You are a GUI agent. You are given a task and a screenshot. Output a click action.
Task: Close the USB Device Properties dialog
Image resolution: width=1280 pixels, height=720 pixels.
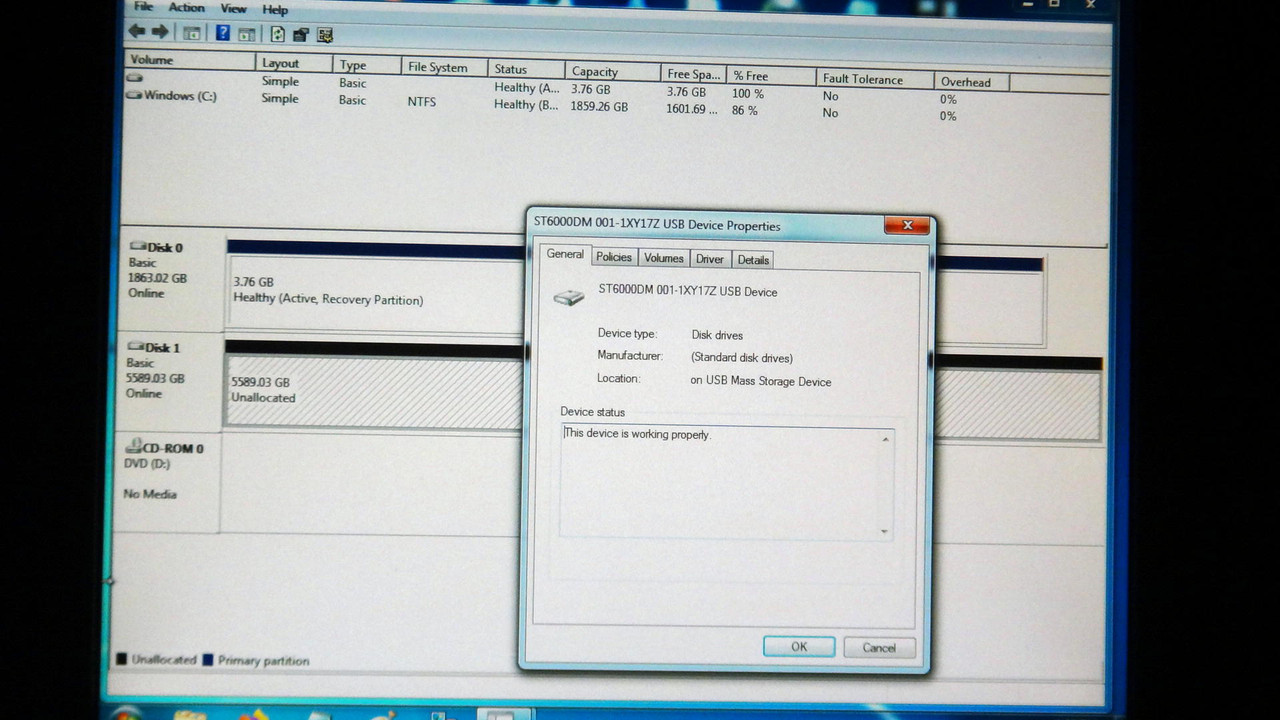pos(907,225)
